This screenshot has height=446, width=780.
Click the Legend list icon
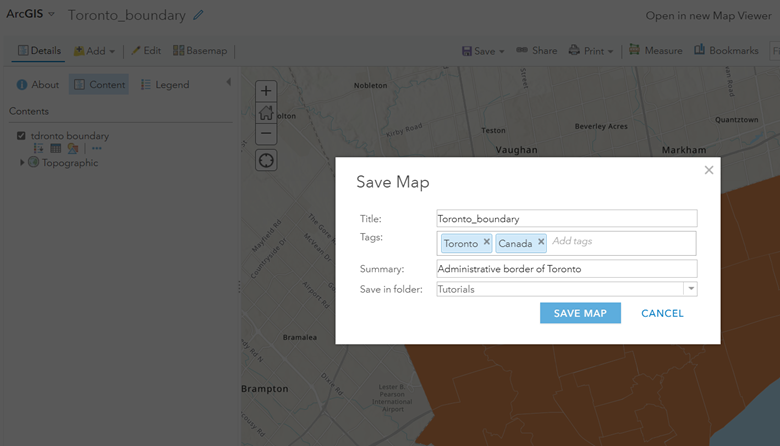click(146, 85)
